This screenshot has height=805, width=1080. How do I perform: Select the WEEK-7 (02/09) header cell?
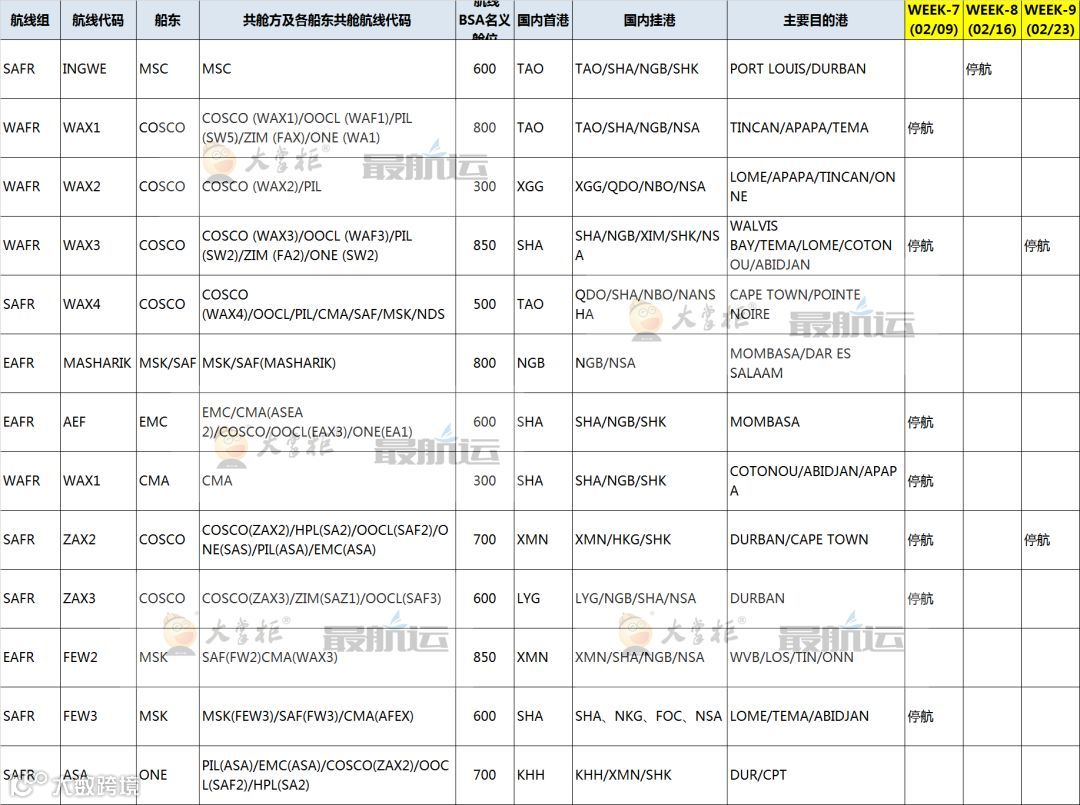933,20
